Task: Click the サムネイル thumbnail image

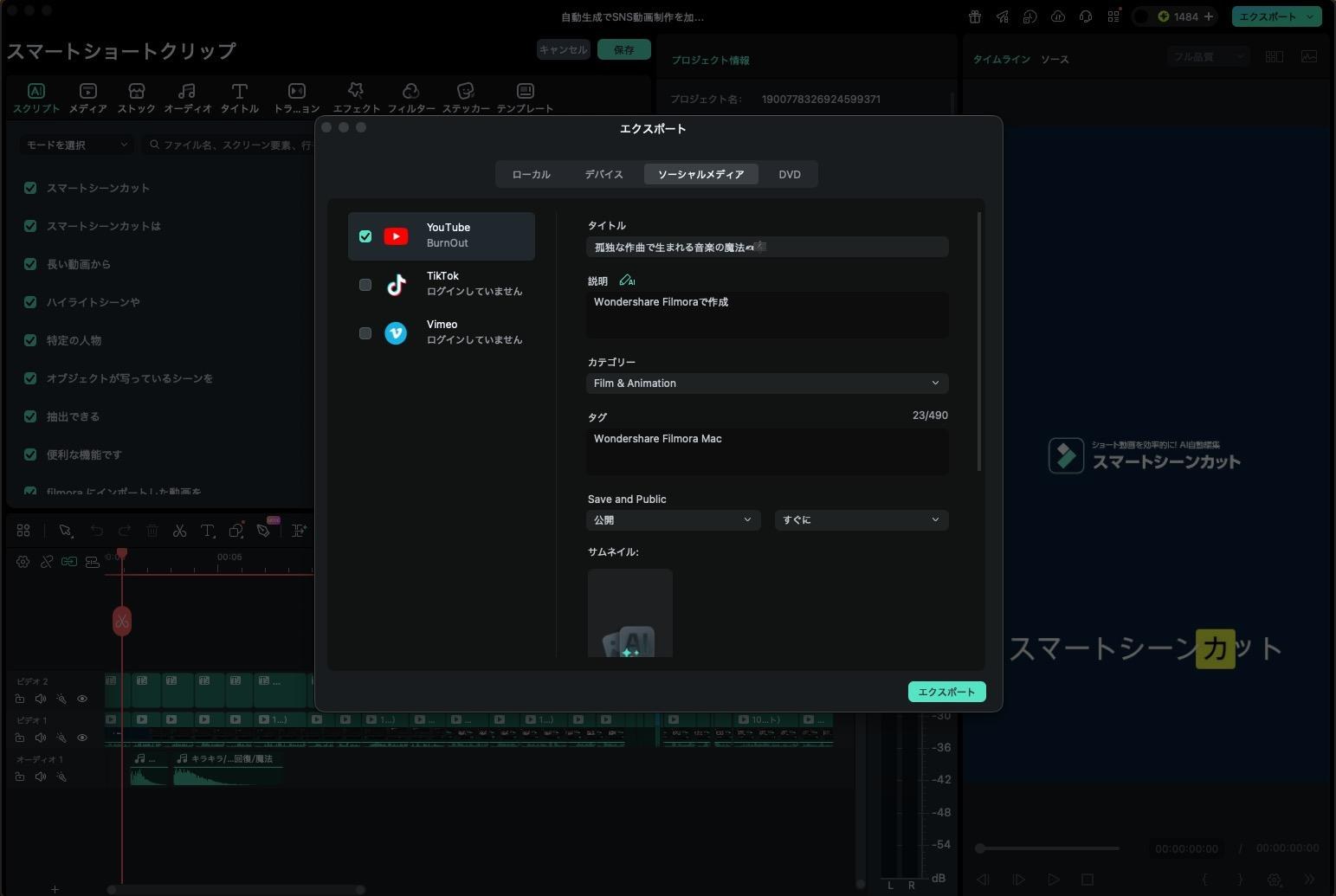Action: click(630, 613)
